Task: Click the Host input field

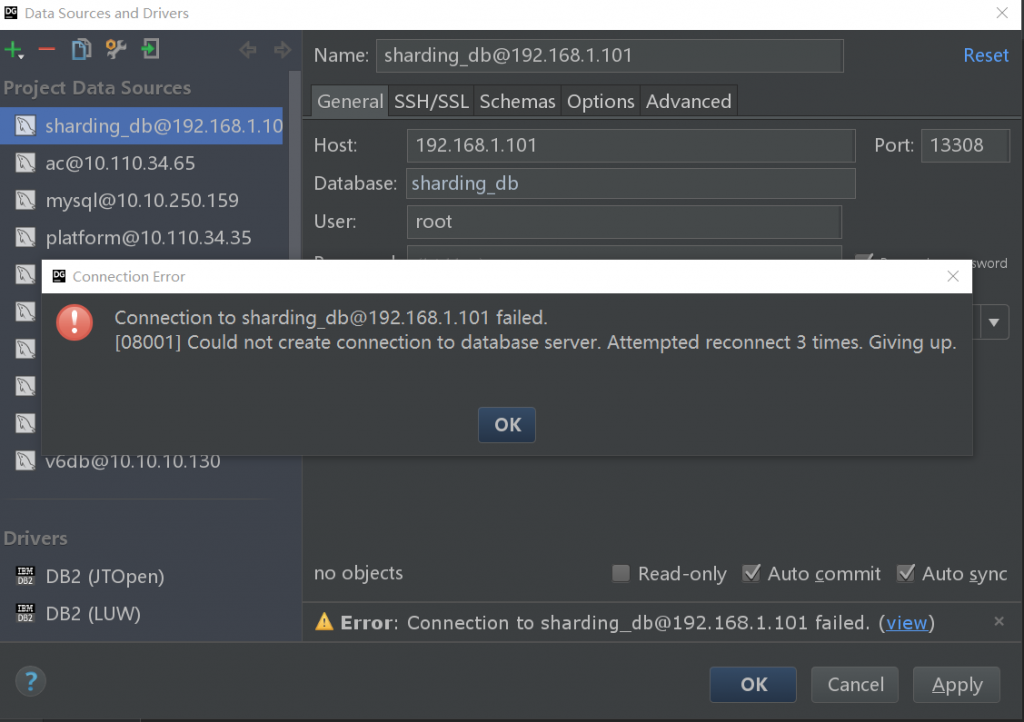Action: tap(631, 145)
